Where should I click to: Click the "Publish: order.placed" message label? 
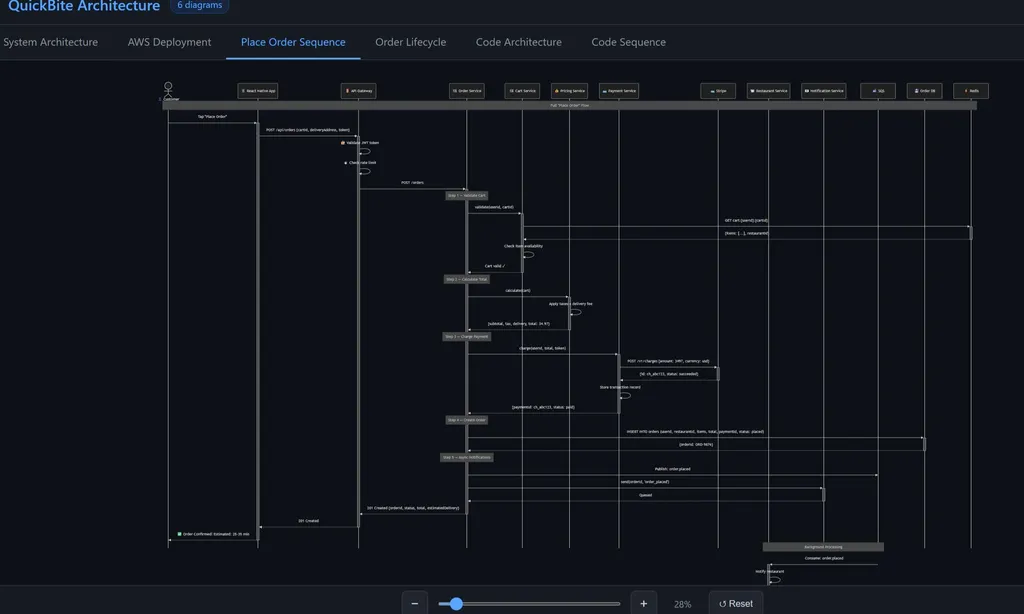[672, 469]
